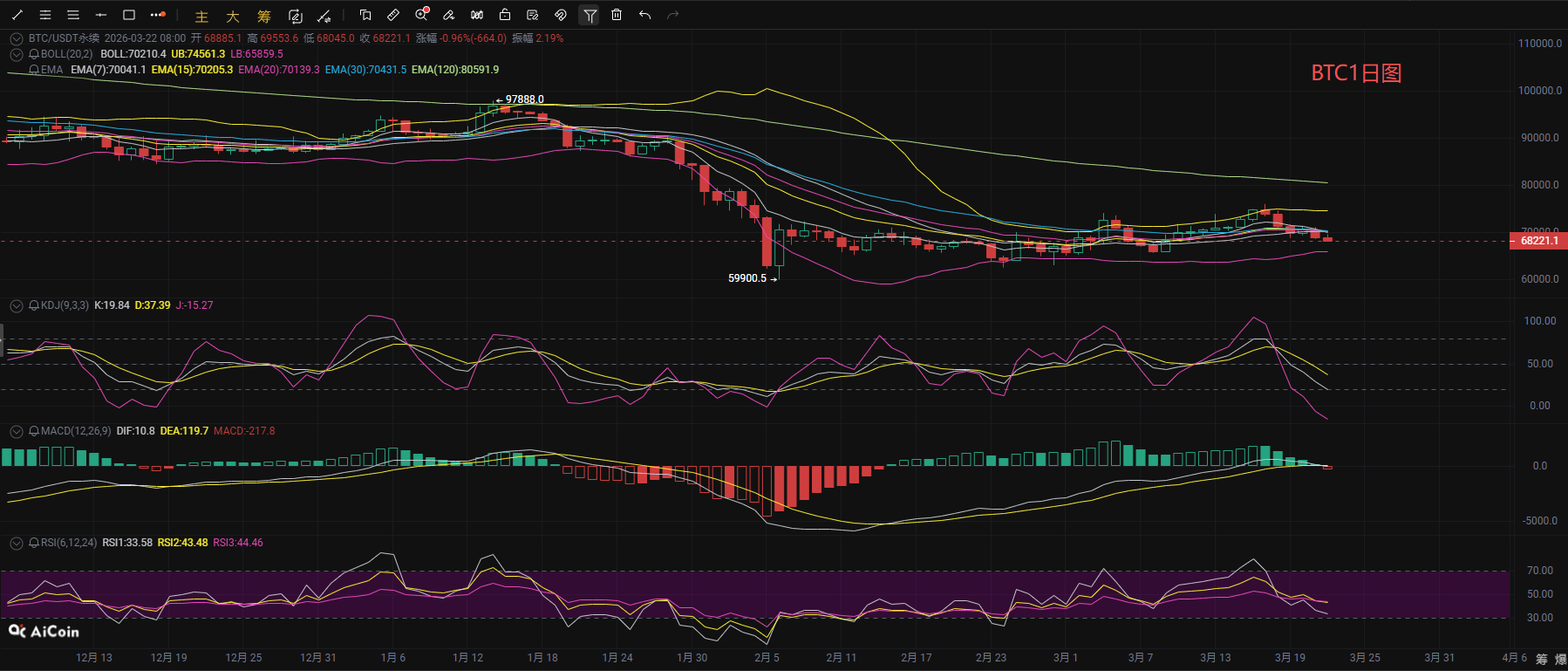Activate the ruler measurement tool
The height and width of the screenshot is (671, 1568).
(x=393, y=15)
